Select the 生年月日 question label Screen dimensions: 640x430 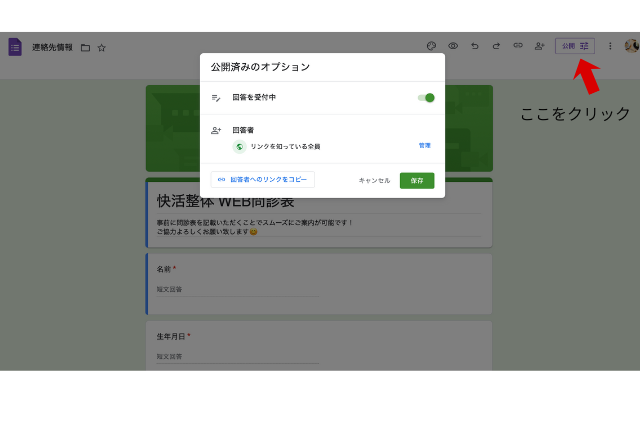coord(171,337)
